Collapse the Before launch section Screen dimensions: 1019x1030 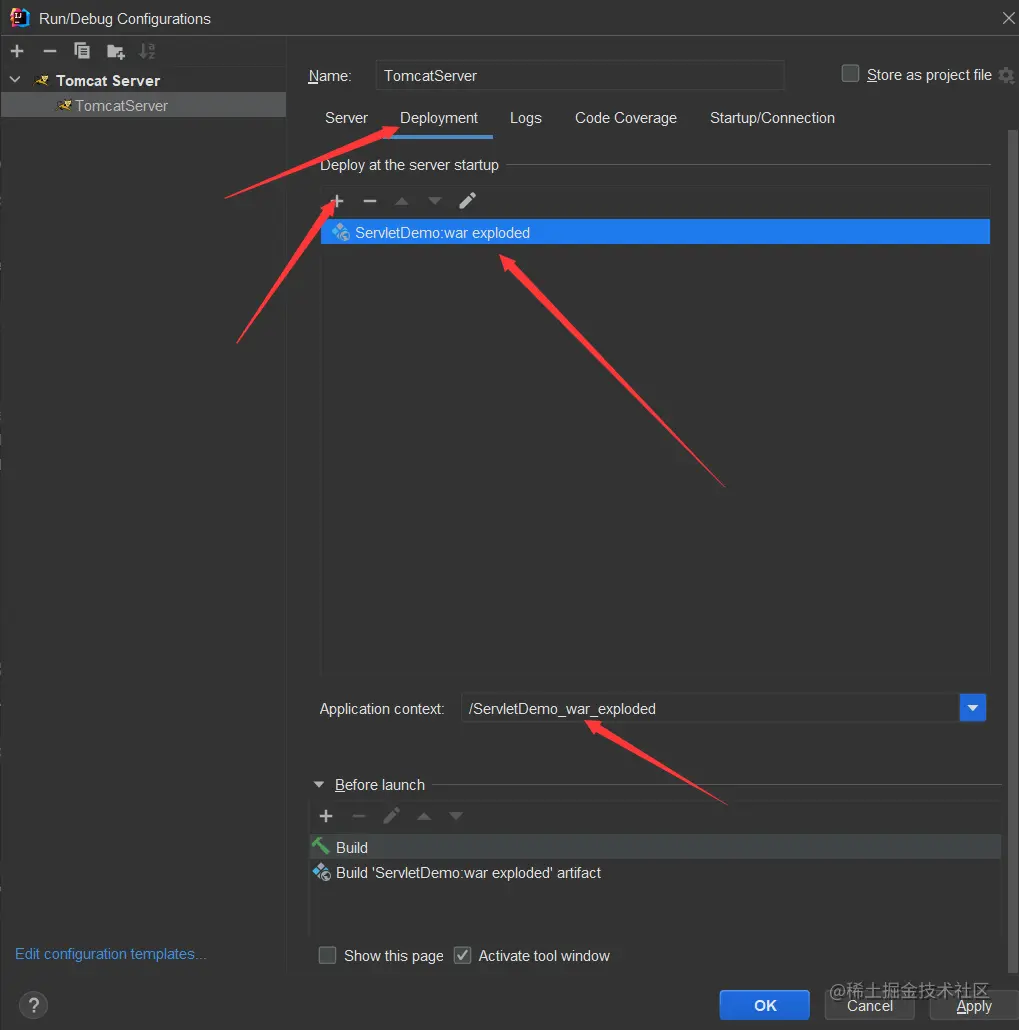point(319,785)
